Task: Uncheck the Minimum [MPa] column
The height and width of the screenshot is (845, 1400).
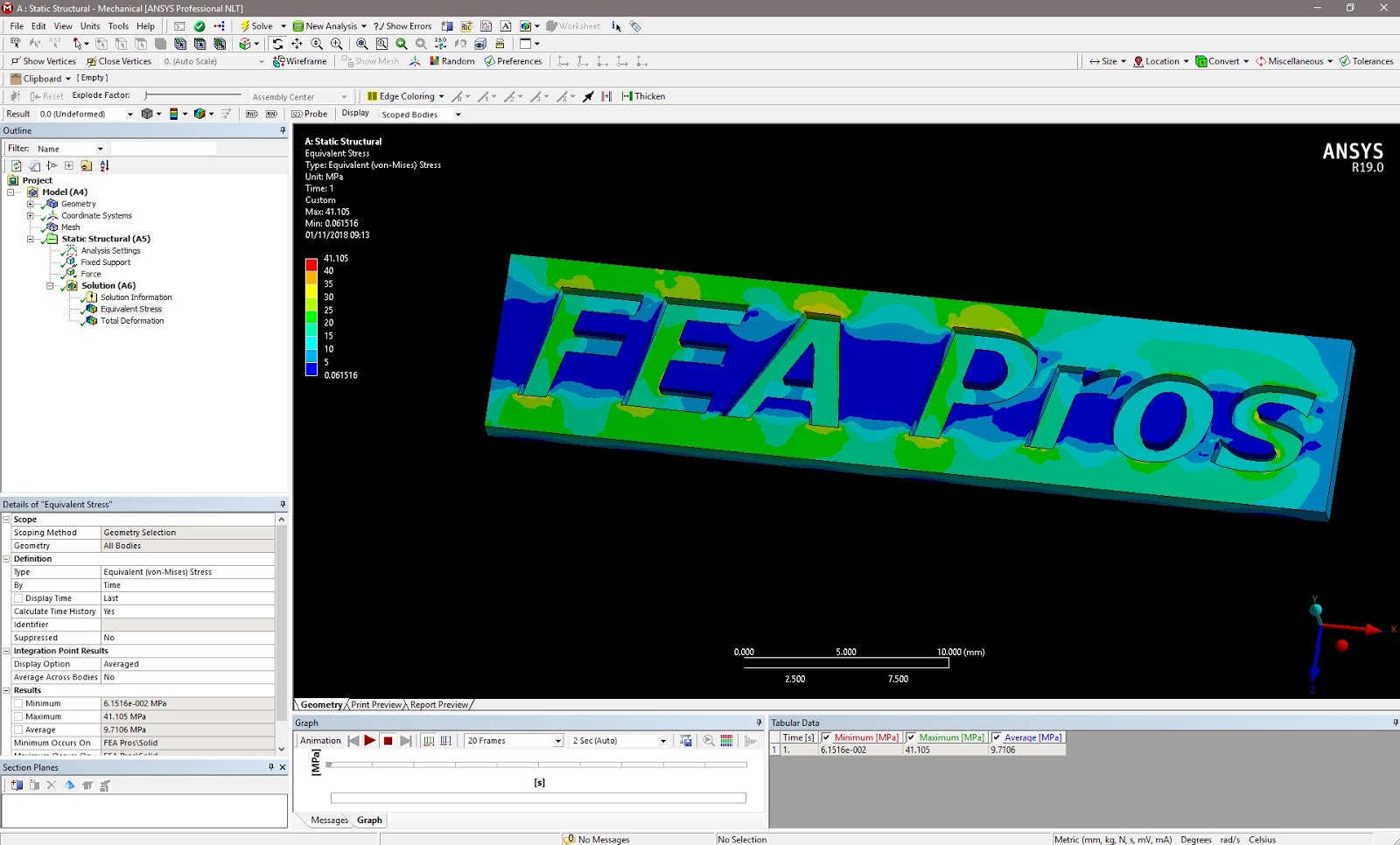Action: 827,737
